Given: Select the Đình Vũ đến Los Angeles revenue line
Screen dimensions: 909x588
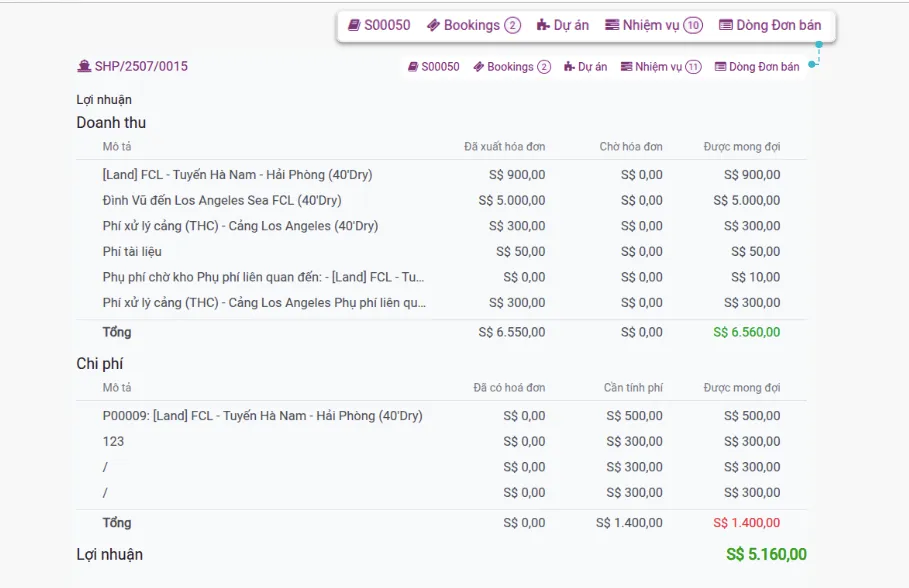Looking at the screenshot, I should [x=441, y=200].
